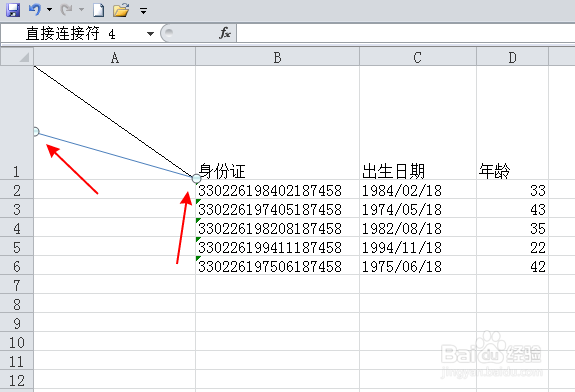Select cell with ID 330226198402187458
Image resolution: width=575 pixels, height=392 pixels.
278,189
